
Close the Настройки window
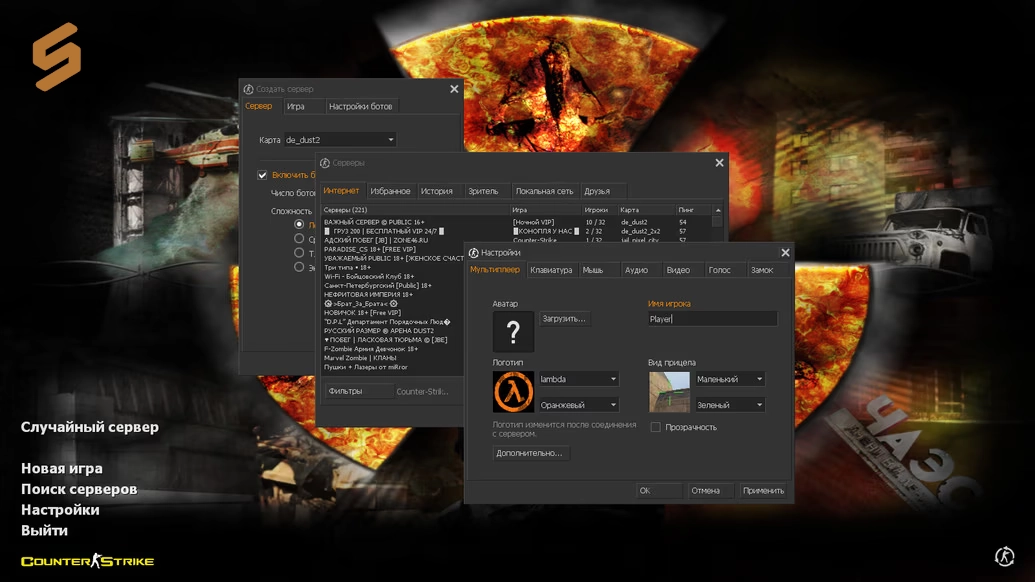[785, 253]
